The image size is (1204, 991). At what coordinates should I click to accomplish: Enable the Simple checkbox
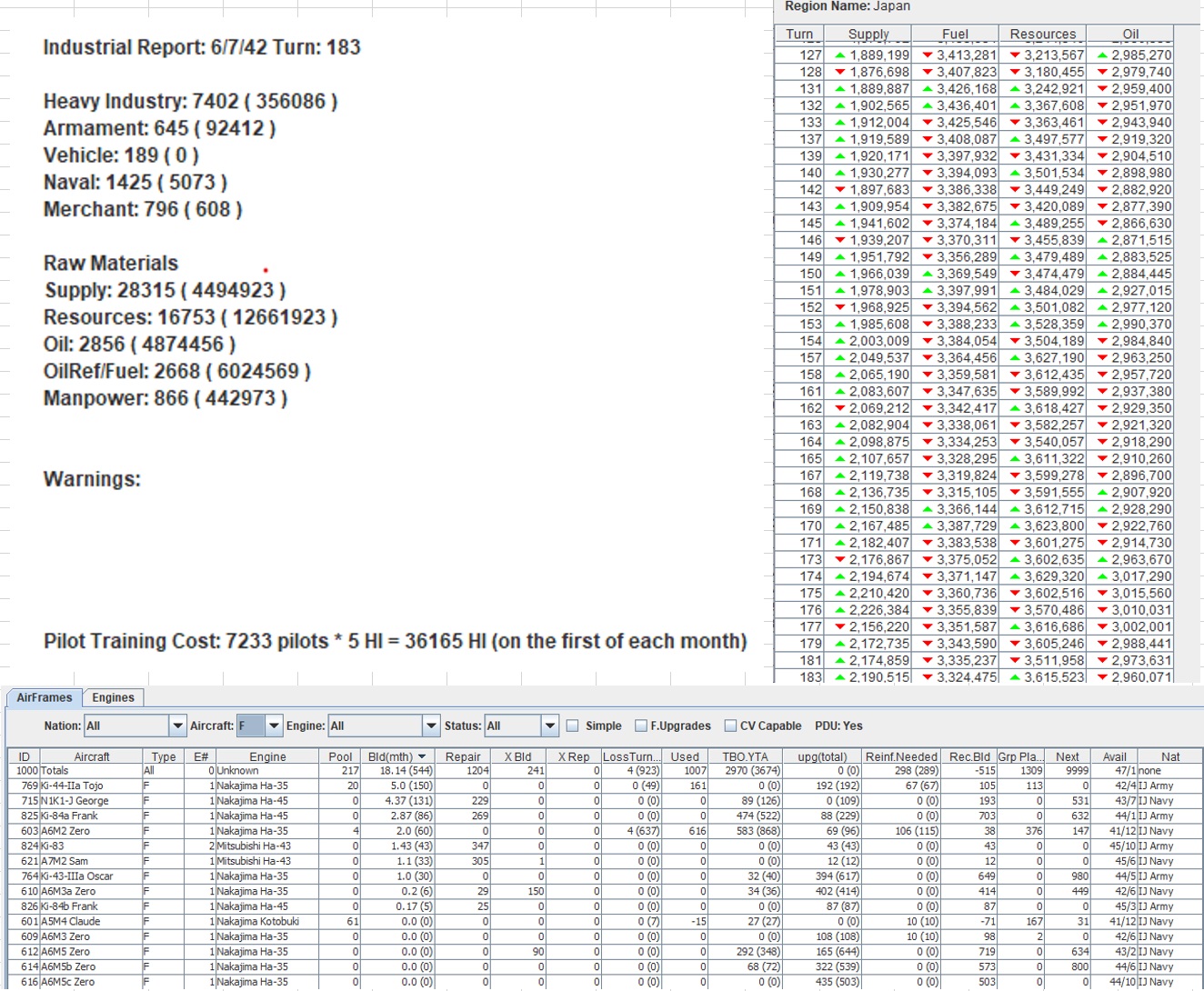click(x=572, y=726)
